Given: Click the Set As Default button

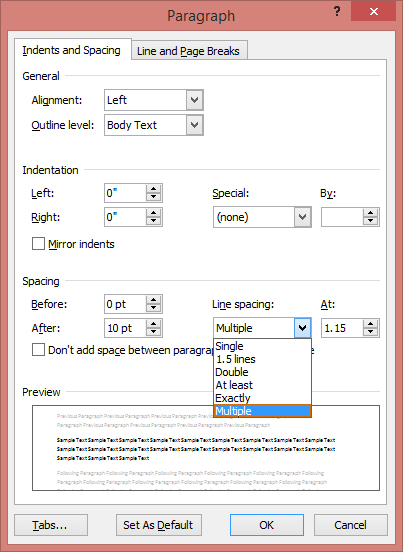Looking at the screenshot, I should [158, 525].
